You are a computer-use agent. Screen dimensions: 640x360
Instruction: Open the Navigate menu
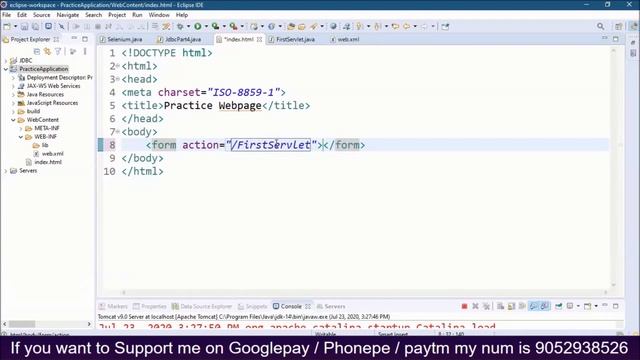68,15
